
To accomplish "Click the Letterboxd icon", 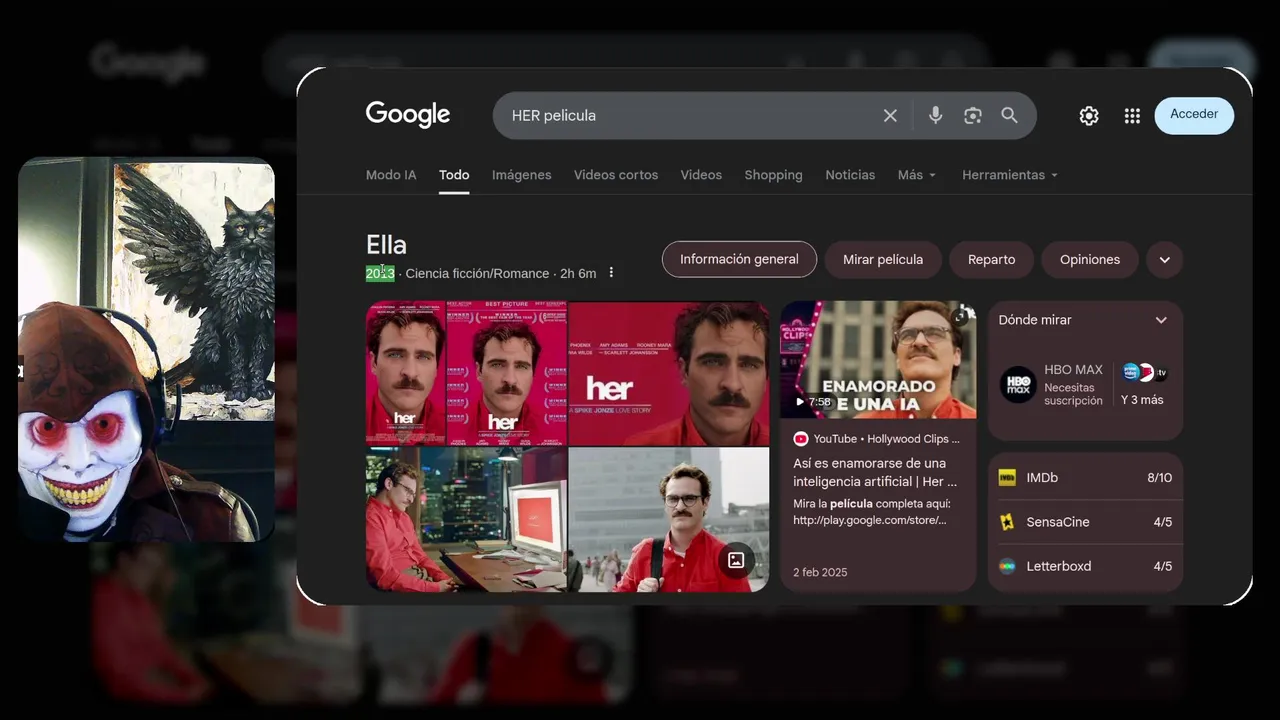I will pyautogui.click(x=1007, y=566).
